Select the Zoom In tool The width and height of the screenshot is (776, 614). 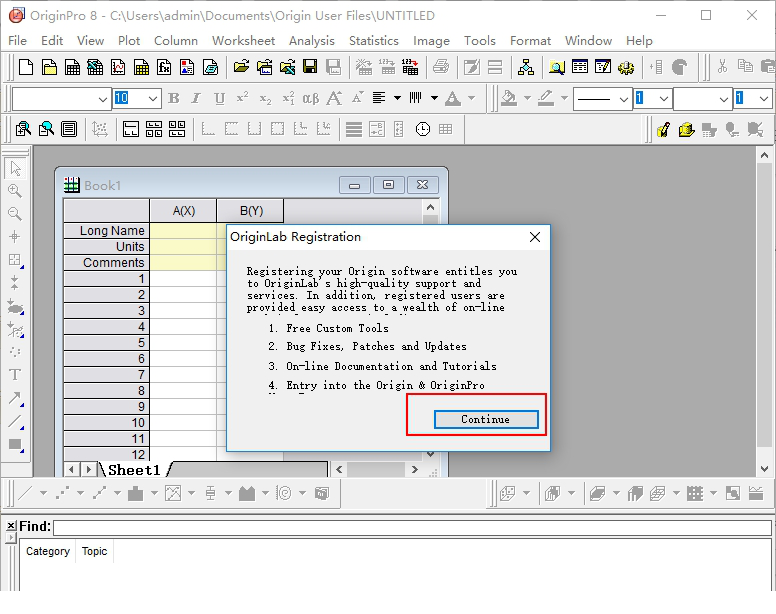(15, 191)
